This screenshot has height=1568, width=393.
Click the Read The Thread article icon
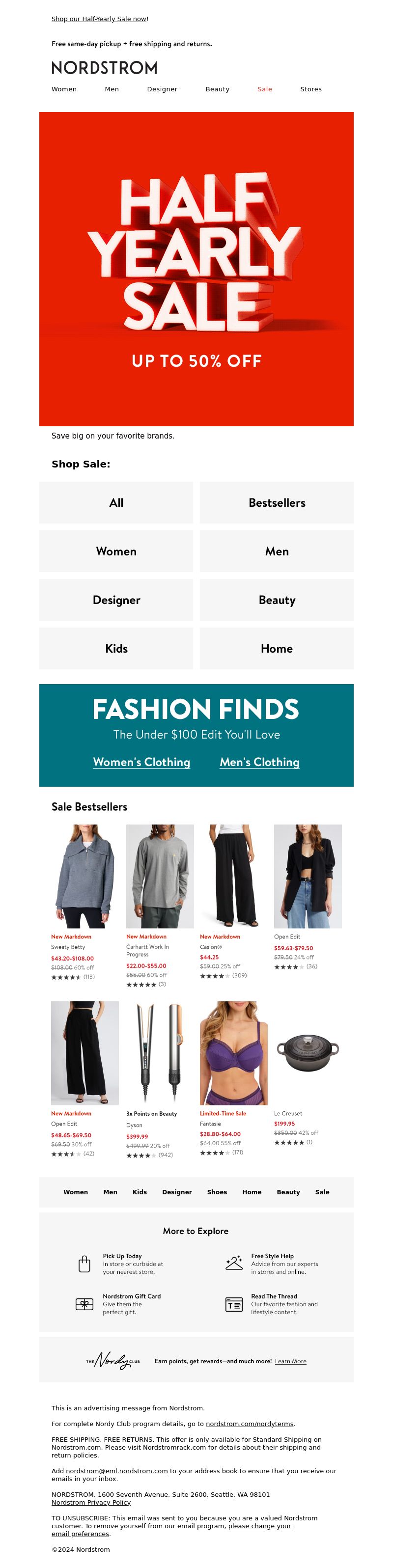coord(234,1304)
